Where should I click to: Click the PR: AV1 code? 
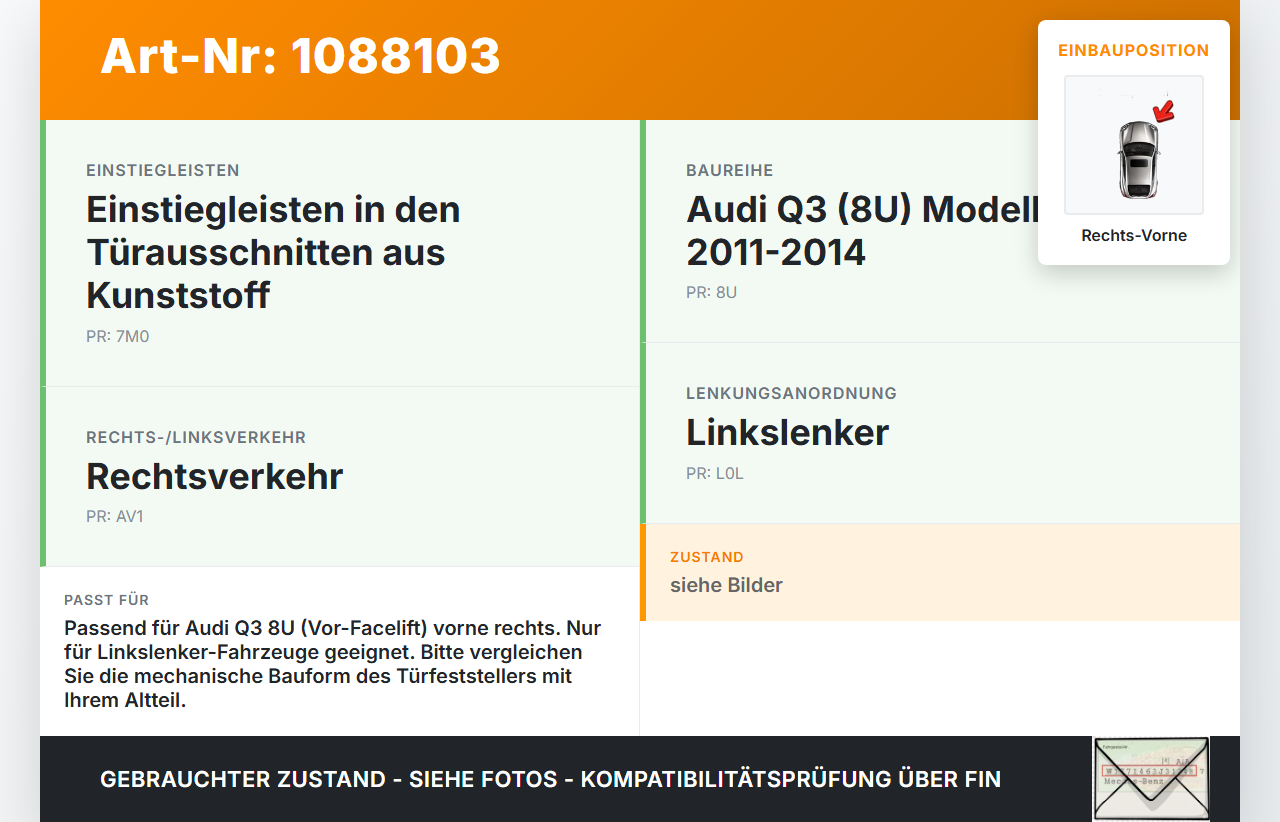(x=115, y=517)
